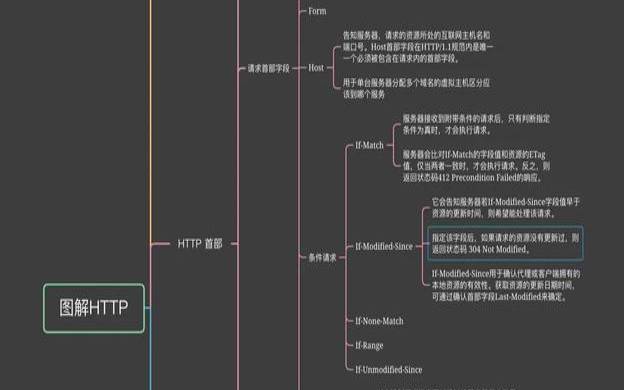Select the If-Modified-Since node
624x390 pixels.
(384, 246)
